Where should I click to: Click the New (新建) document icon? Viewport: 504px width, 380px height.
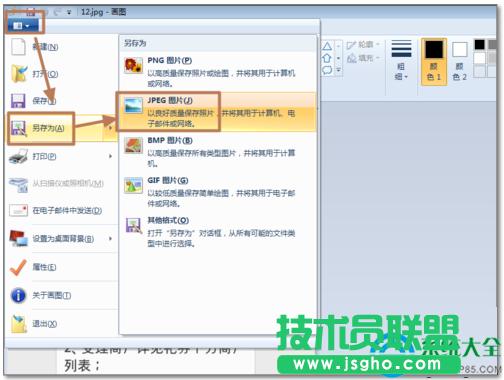(x=18, y=47)
